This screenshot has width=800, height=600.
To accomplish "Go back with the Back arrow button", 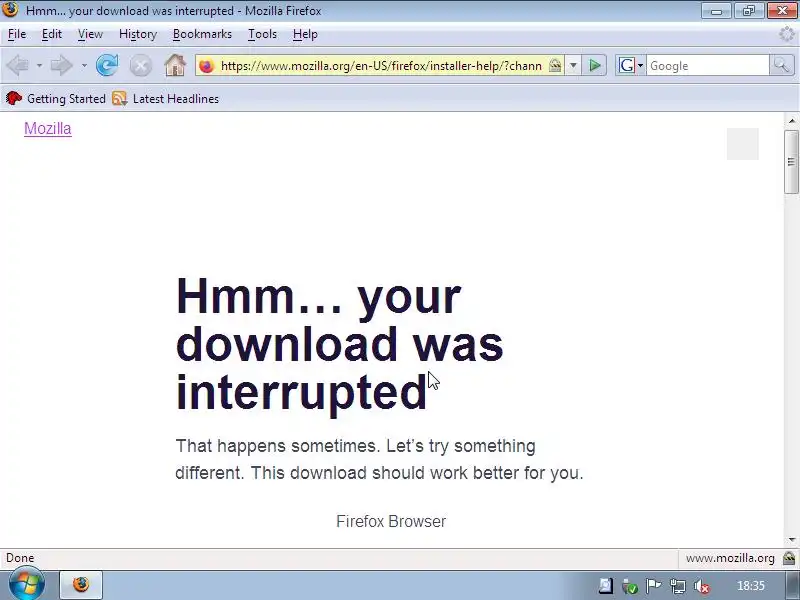I will (x=18, y=65).
